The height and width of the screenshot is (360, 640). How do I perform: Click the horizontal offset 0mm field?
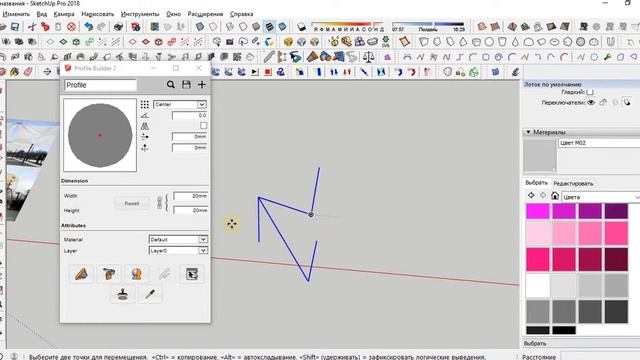click(189, 136)
